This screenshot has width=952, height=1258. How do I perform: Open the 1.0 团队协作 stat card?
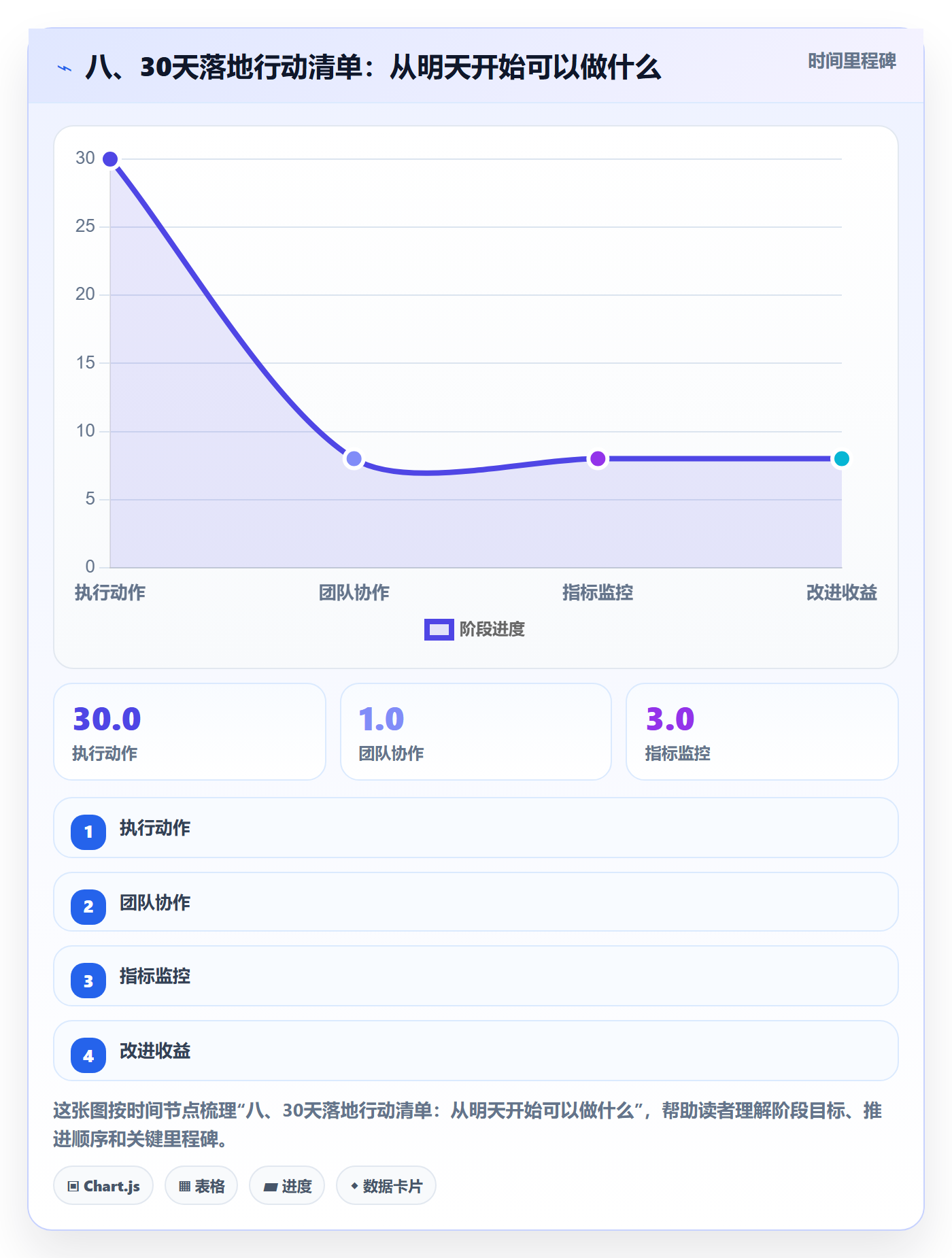[x=476, y=732]
